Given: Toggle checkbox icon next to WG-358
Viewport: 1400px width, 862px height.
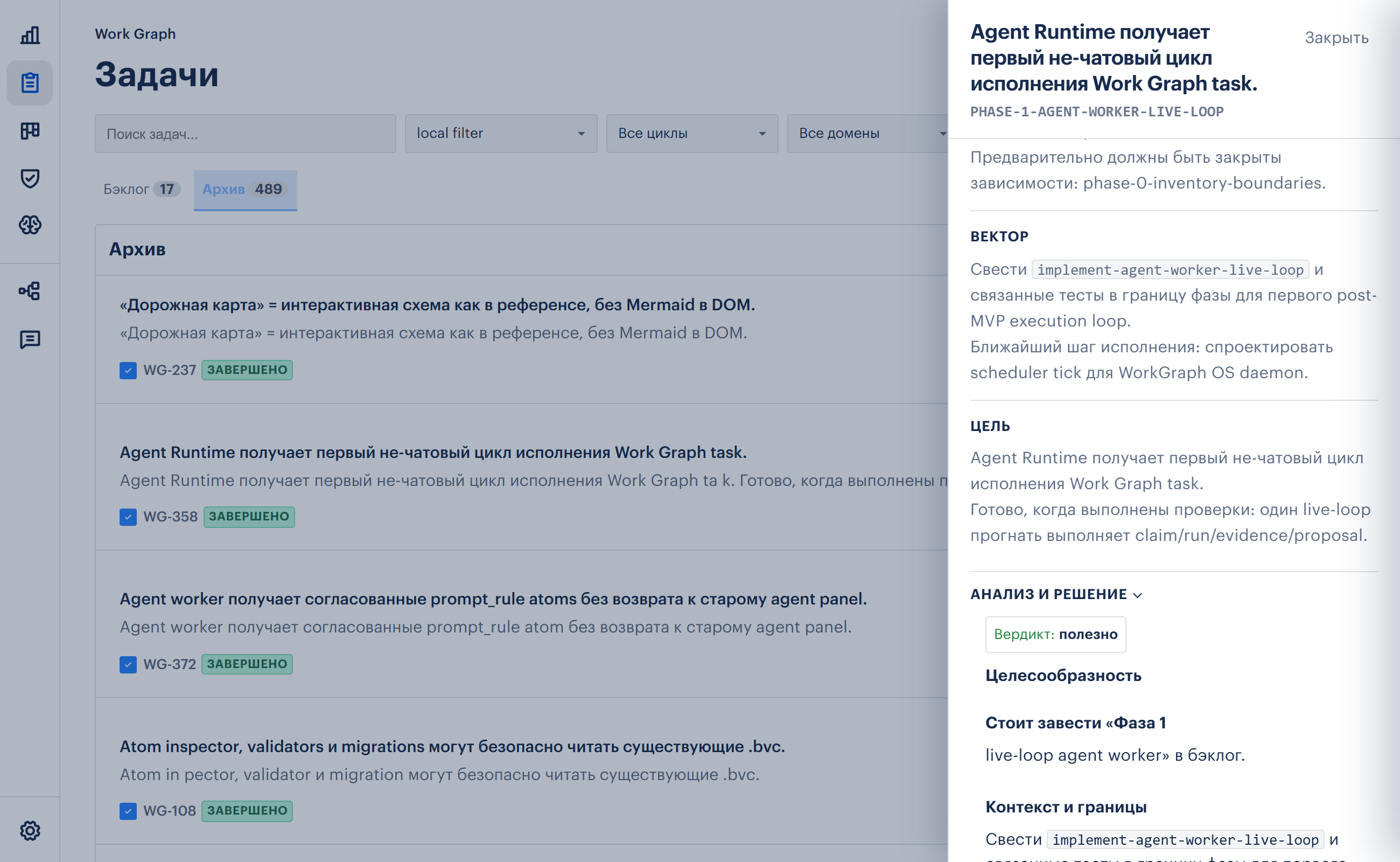Looking at the screenshot, I should [128, 517].
